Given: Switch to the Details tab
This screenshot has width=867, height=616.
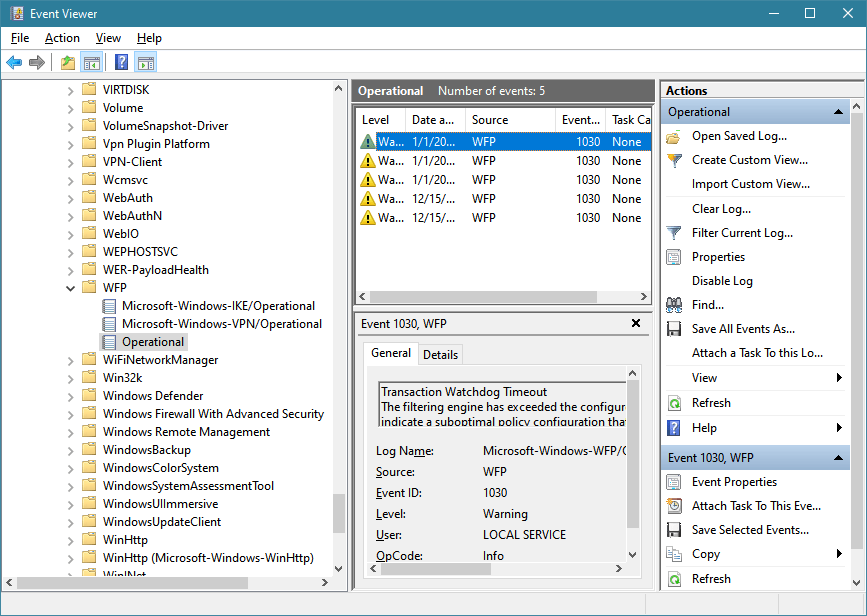Looking at the screenshot, I should coord(440,354).
